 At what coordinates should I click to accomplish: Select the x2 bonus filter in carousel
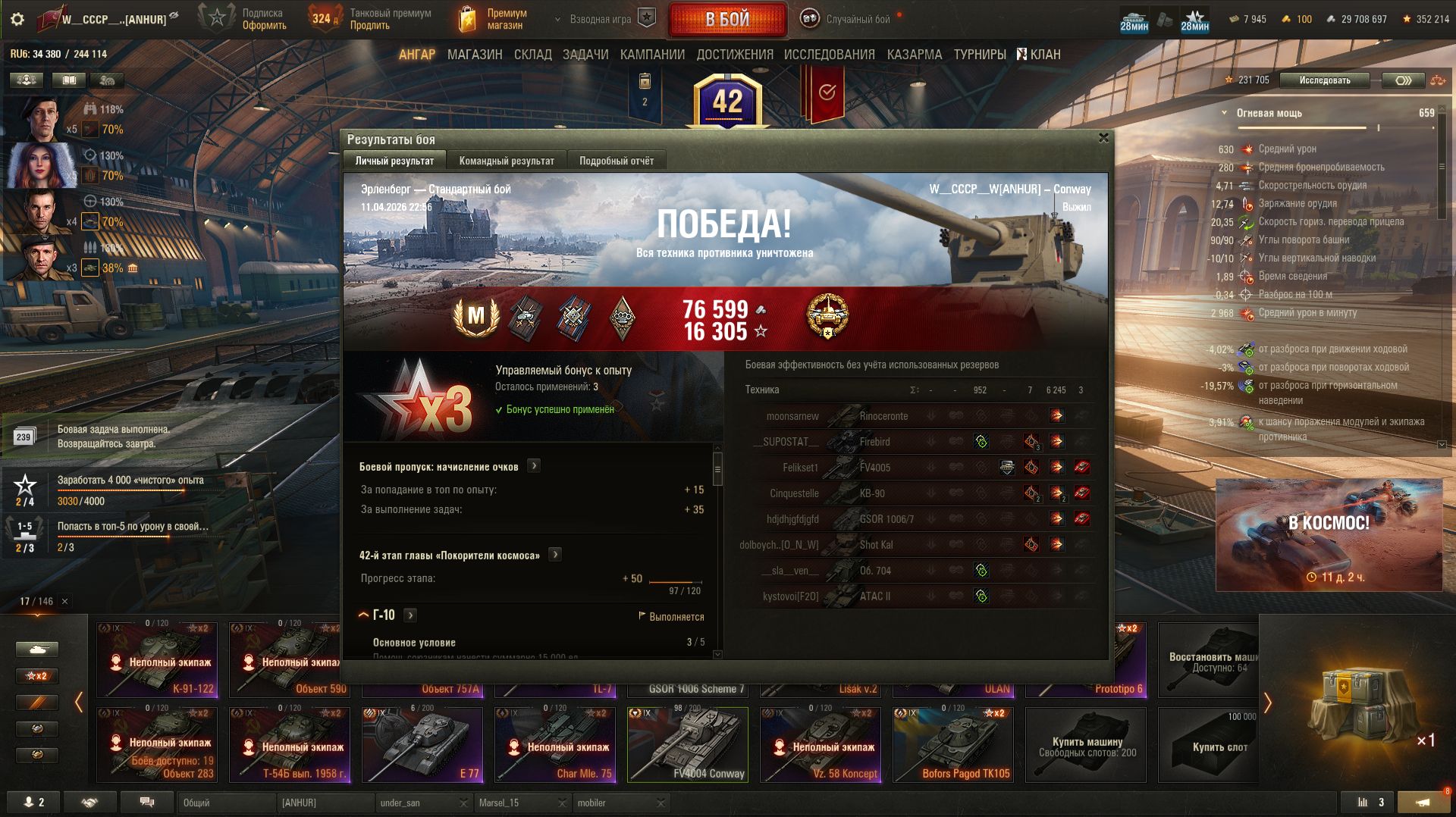(x=37, y=675)
